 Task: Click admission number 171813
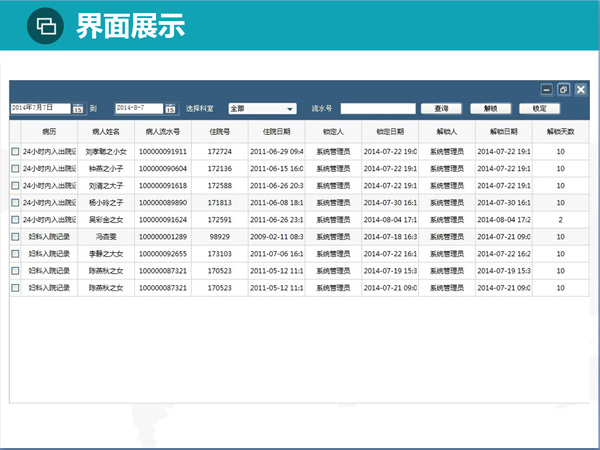coord(220,202)
